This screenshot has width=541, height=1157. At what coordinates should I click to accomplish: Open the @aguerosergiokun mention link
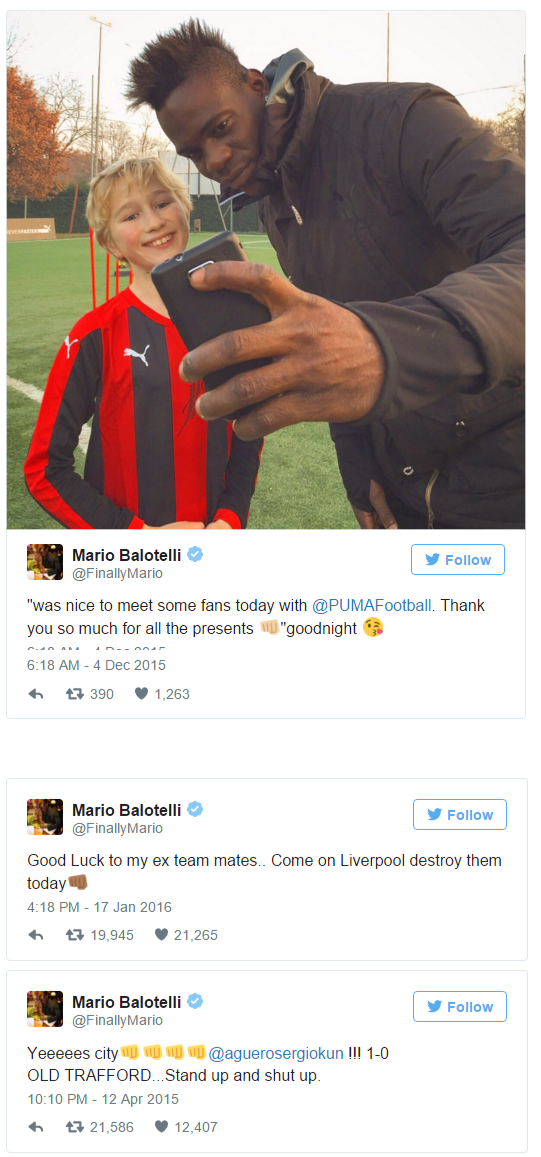pos(276,1054)
